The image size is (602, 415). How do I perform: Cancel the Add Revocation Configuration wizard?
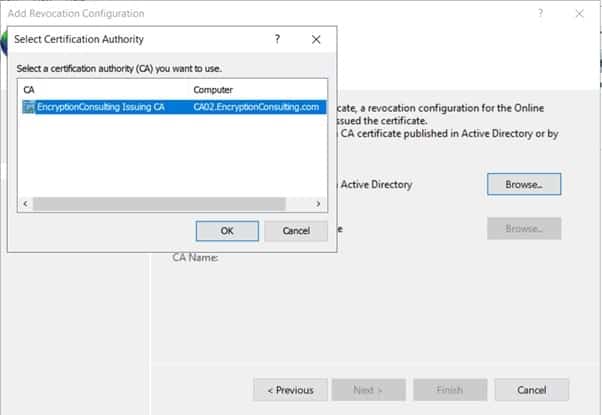point(532,390)
